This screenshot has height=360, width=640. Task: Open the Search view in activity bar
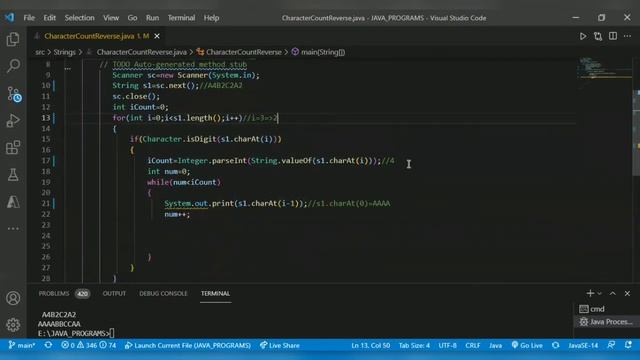point(13,66)
